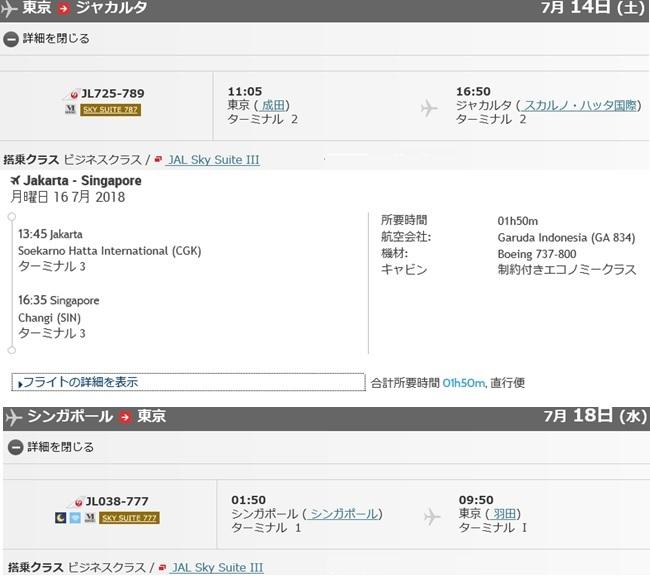This screenshot has width=650, height=576.
Task: Click arrival time 09:50
Action: (x=476, y=500)
